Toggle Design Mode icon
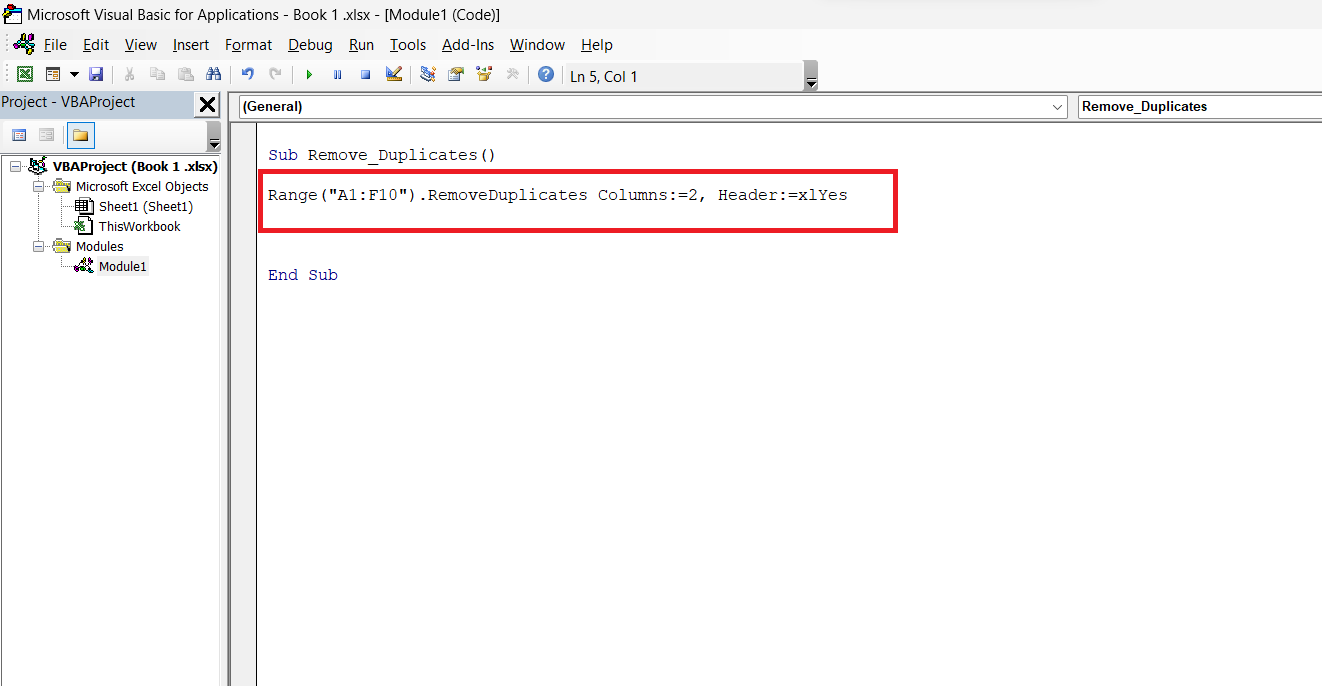The width and height of the screenshot is (1322, 686). 393,75
